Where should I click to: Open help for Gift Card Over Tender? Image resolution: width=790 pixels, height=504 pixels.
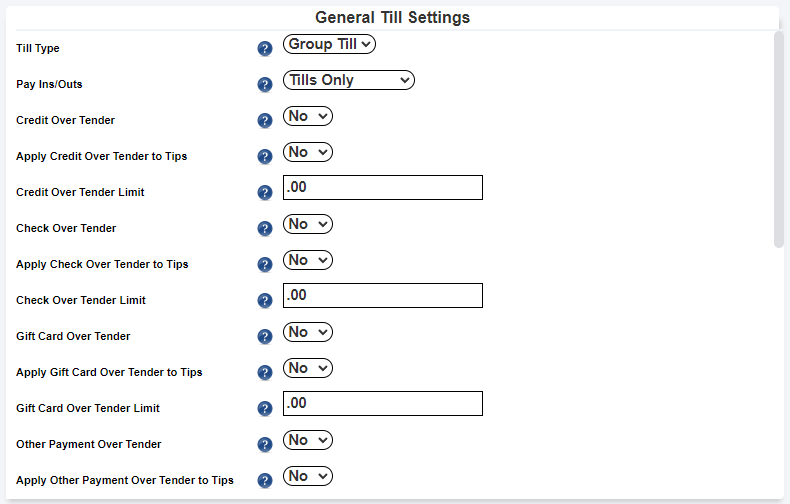[x=265, y=337]
